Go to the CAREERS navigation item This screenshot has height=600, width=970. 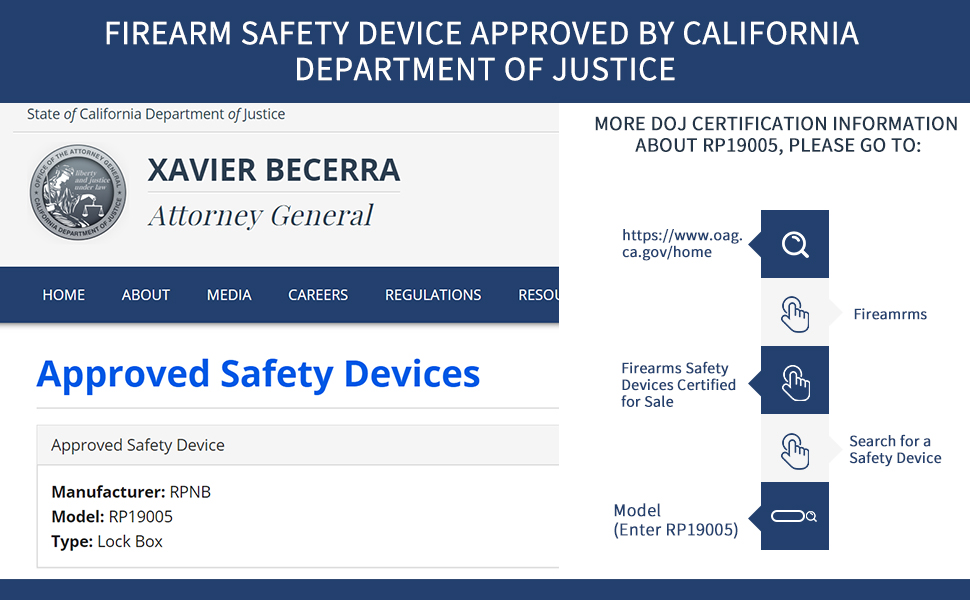[318, 295]
